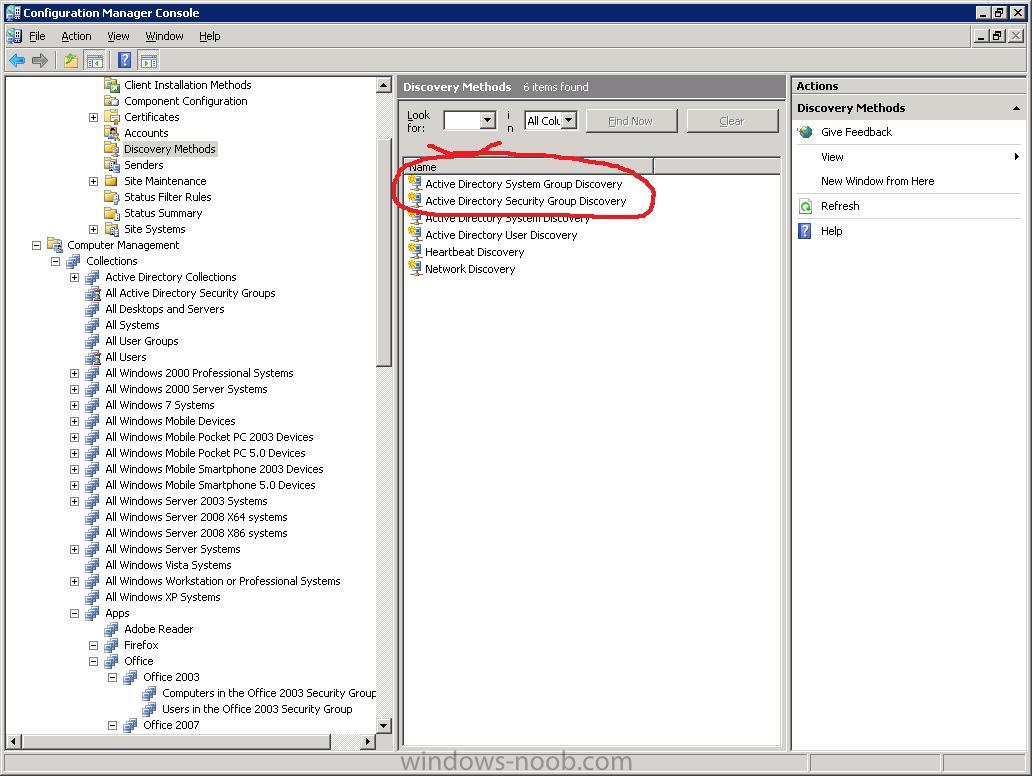Viewport: 1032px width, 776px height.
Task: Collapse the Collections node
Action: click(x=55, y=261)
